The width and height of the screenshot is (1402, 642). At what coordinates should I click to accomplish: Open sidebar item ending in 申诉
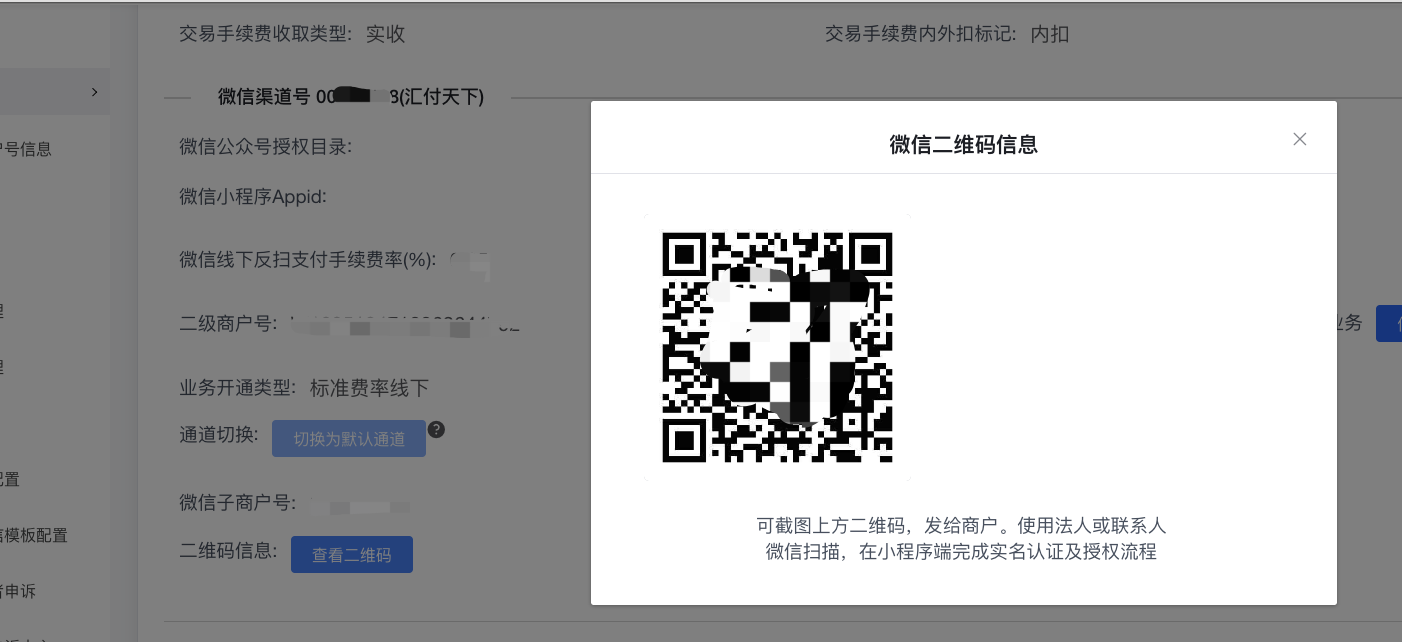click(x=18, y=591)
